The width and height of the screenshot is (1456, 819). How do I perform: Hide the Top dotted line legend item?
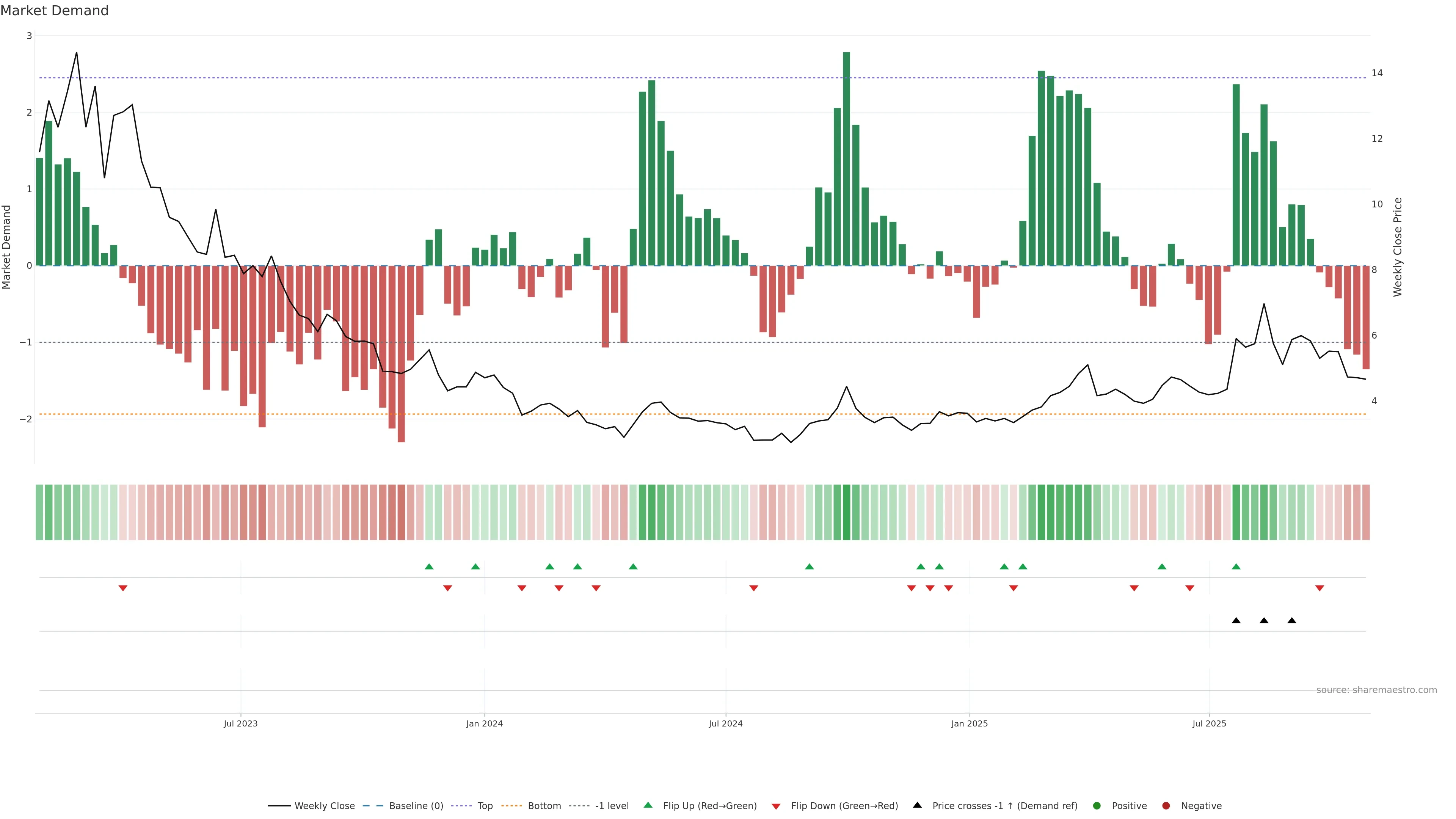(x=485, y=805)
